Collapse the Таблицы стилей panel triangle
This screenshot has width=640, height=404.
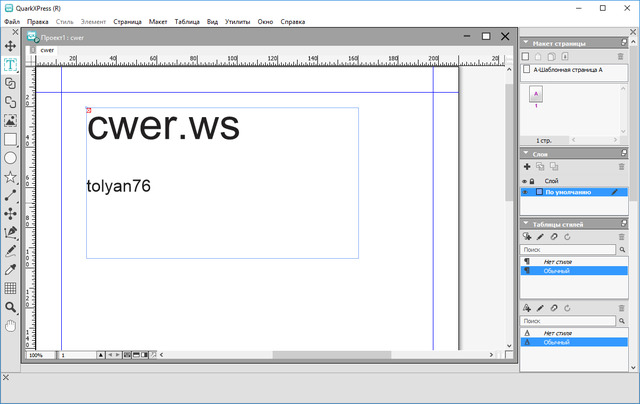(526, 224)
